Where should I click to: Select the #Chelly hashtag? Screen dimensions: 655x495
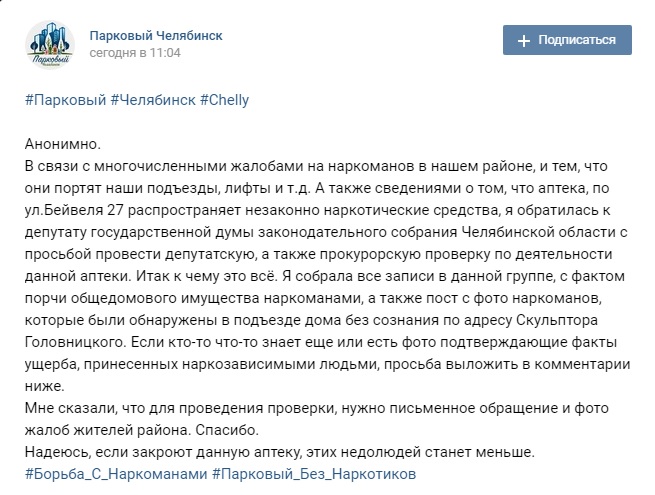click(x=225, y=100)
